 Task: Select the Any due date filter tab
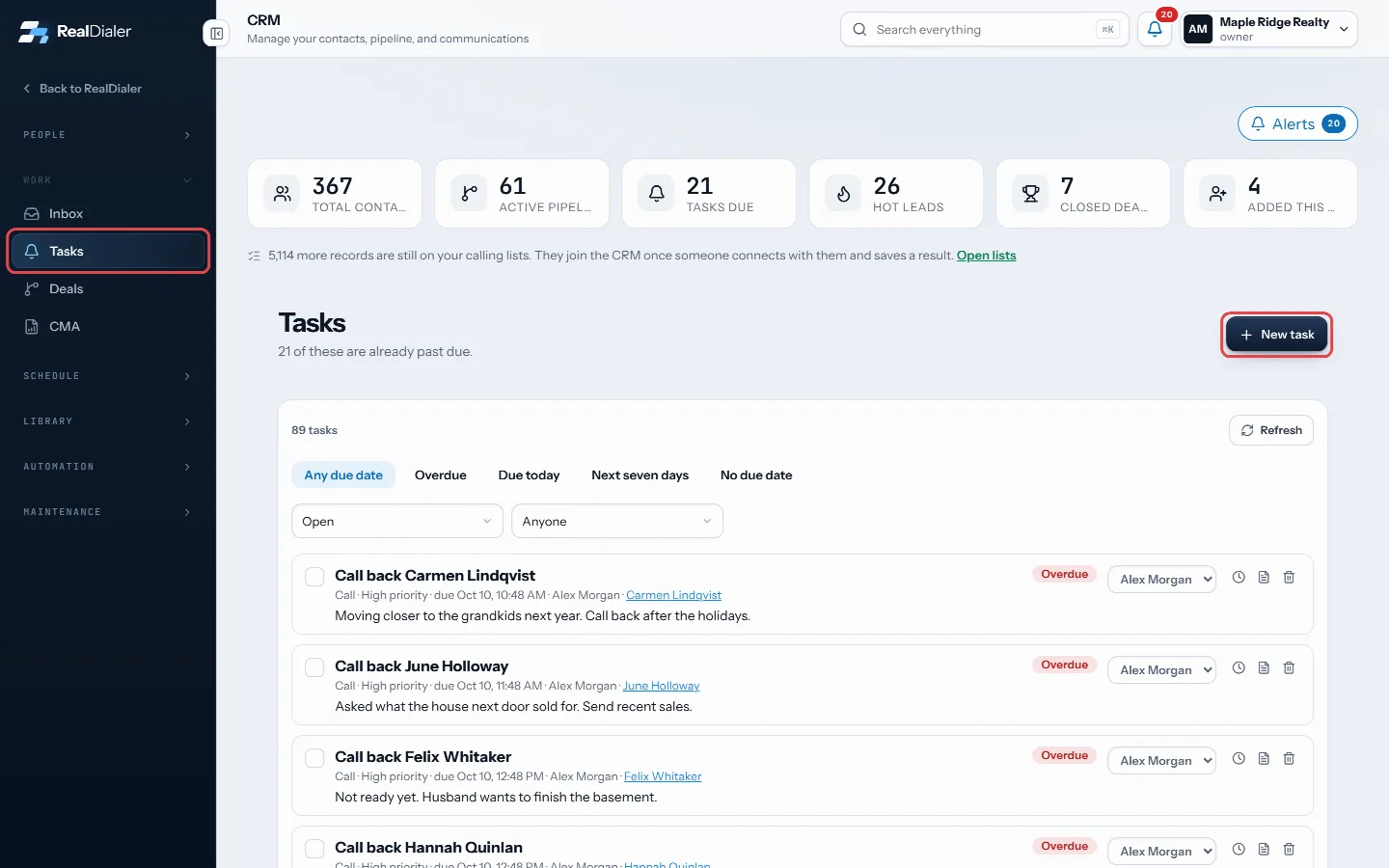pos(343,475)
